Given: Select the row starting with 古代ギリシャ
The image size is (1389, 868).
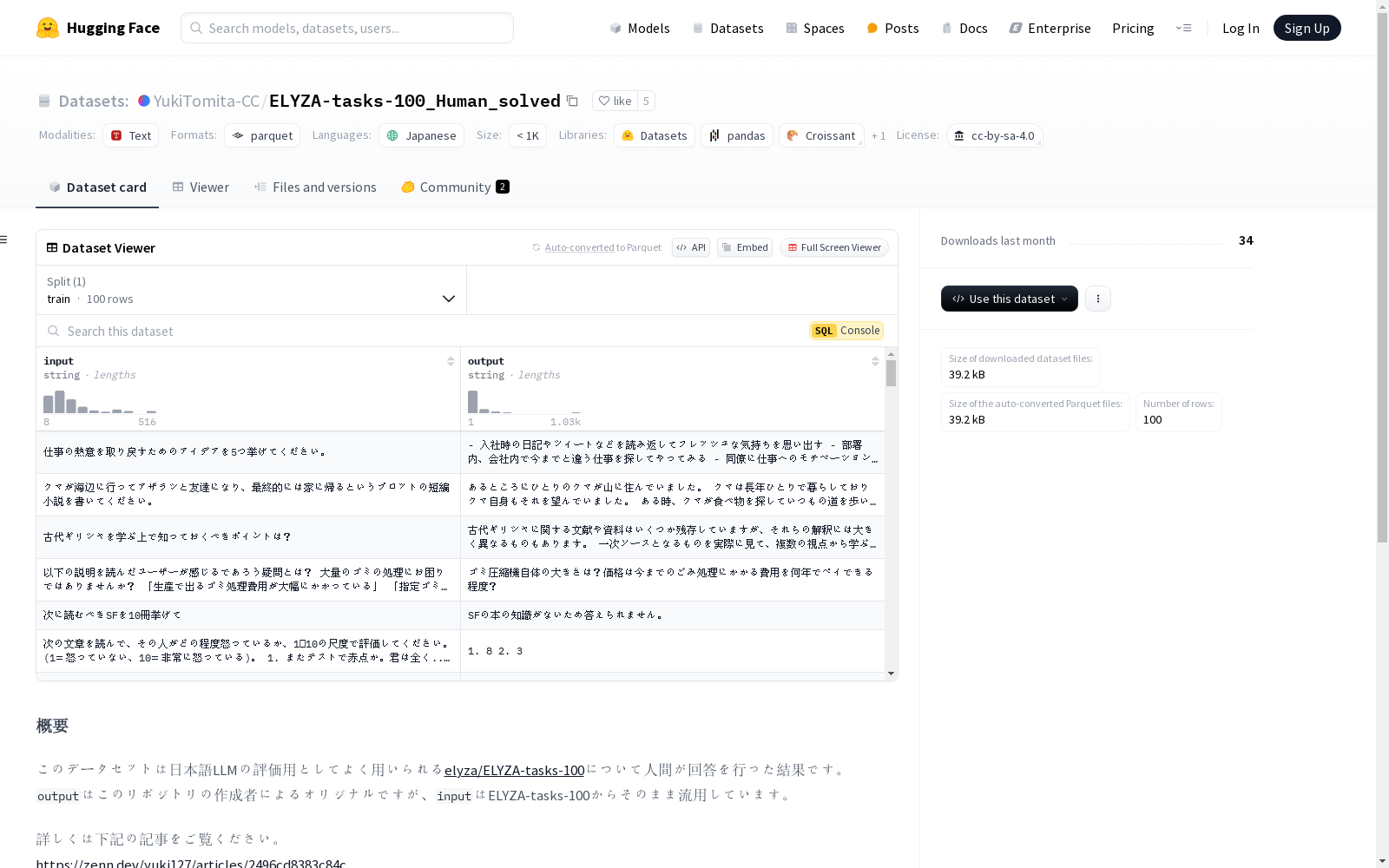Looking at the screenshot, I should tap(460, 537).
